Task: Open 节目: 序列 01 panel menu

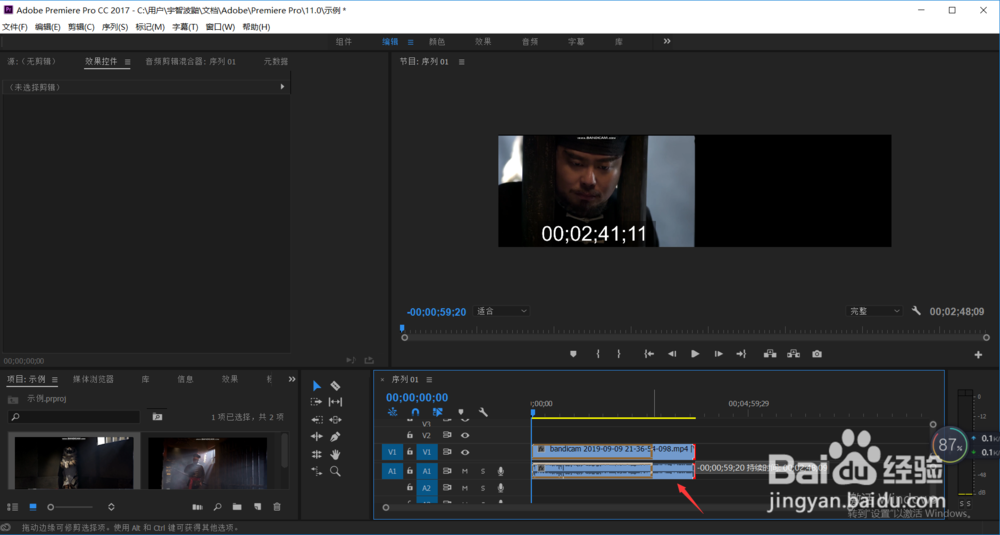Action: [462, 62]
